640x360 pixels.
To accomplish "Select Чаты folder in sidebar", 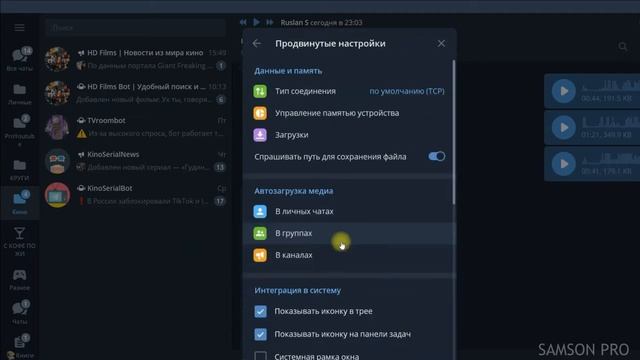I will click(20, 313).
